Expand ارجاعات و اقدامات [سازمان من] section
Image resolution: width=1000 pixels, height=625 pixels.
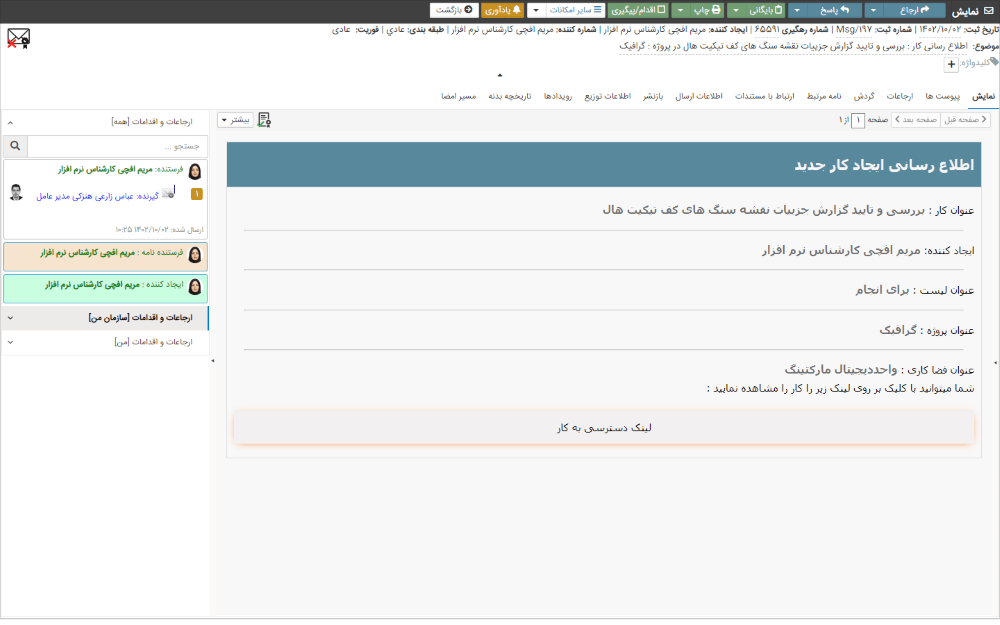9,318
